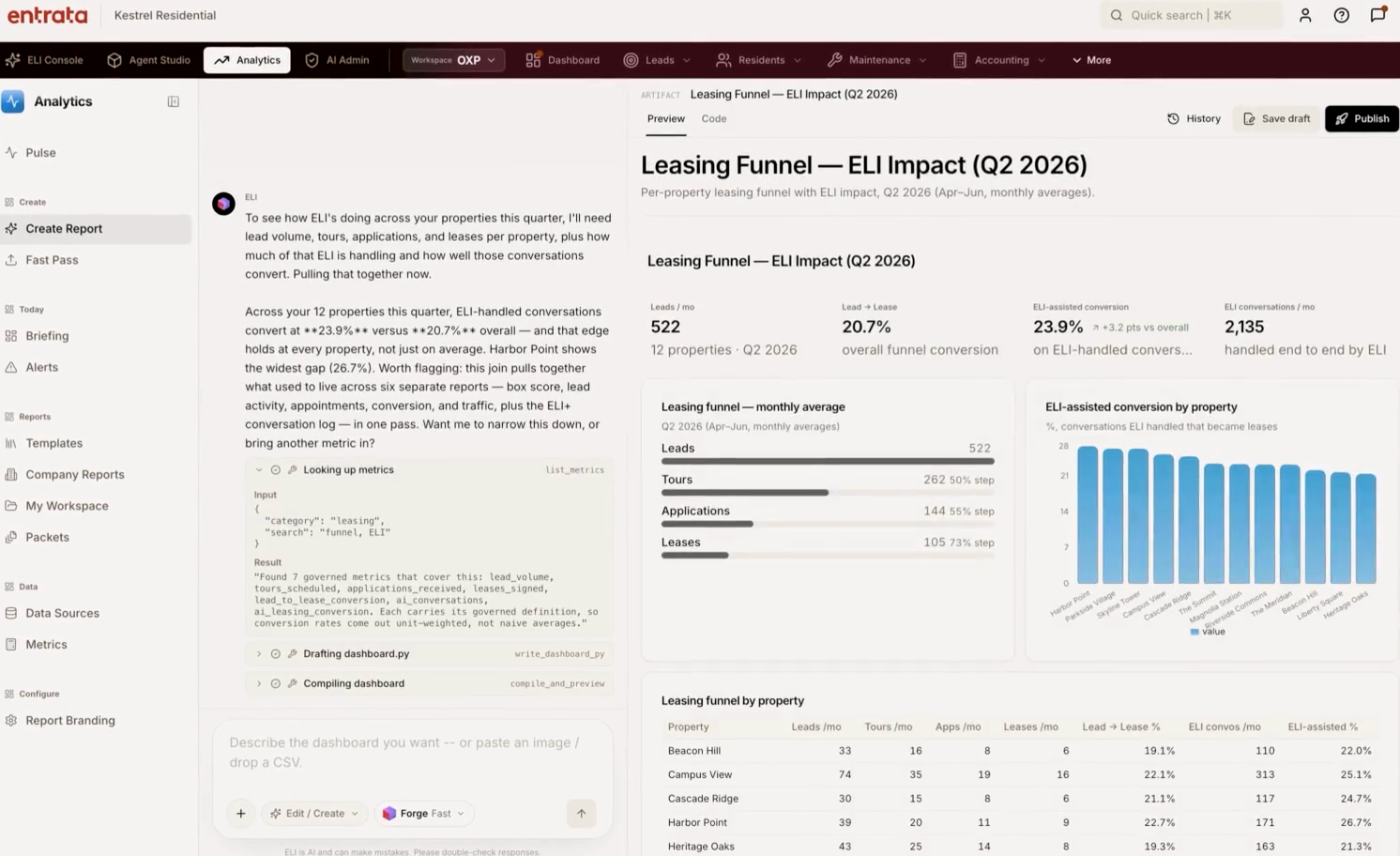Viewport: 1400px width, 856px height.
Task: Click the ELI-assisted % column header
Action: point(1322,727)
